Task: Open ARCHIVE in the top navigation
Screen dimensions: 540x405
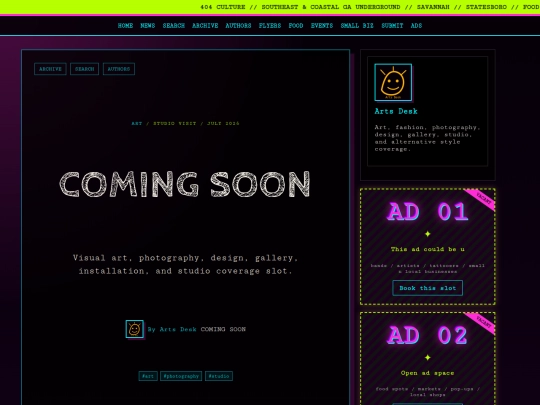Action: (205, 25)
